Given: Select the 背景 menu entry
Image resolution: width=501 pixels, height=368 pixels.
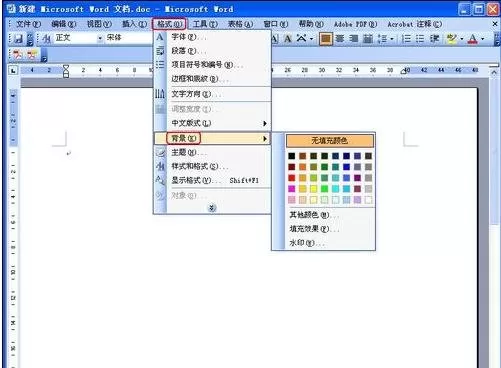Looking at the screenshot, I should click(212, 138).
